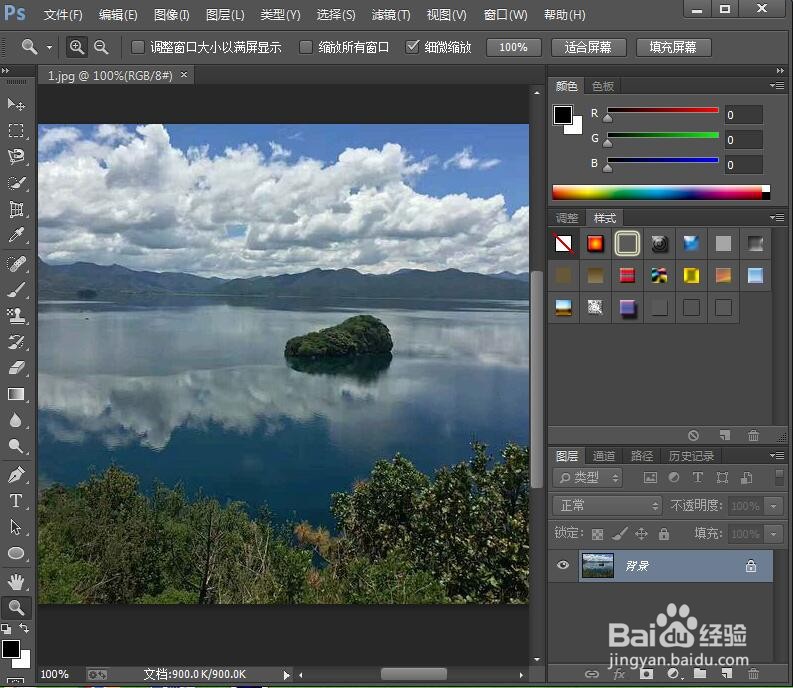The height and width of the screenshot is (688, 793).
Task: Toggle pixel layer filter icon
Action: coord(650,478)
